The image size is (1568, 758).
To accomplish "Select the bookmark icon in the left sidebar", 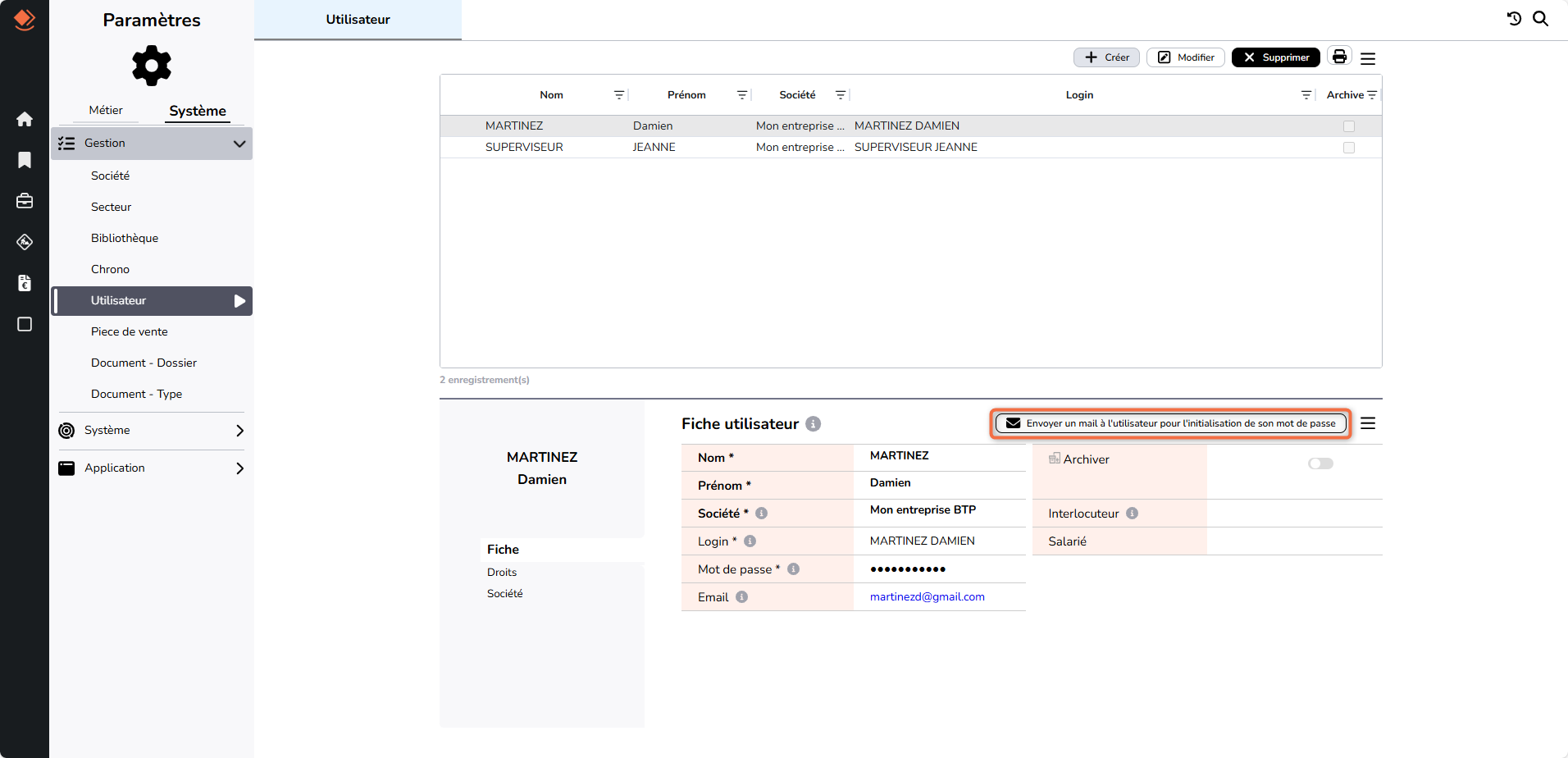I will pos(25,160).
